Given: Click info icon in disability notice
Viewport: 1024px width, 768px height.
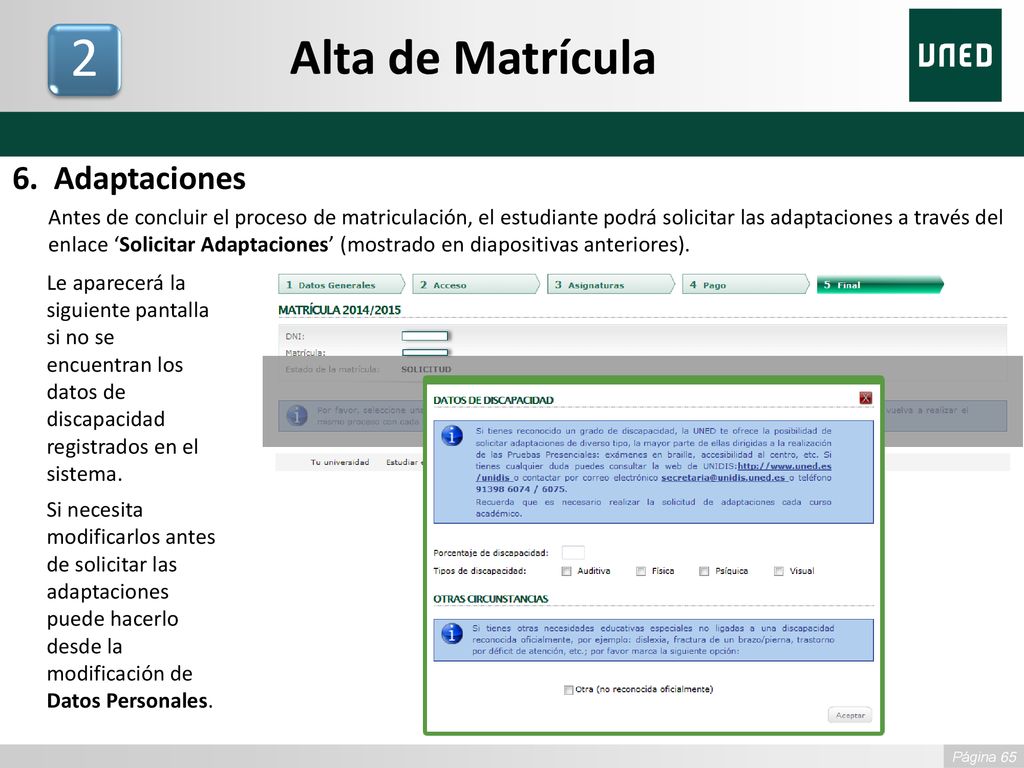Looking at the screenshot, I should click(x=452, y=436).
